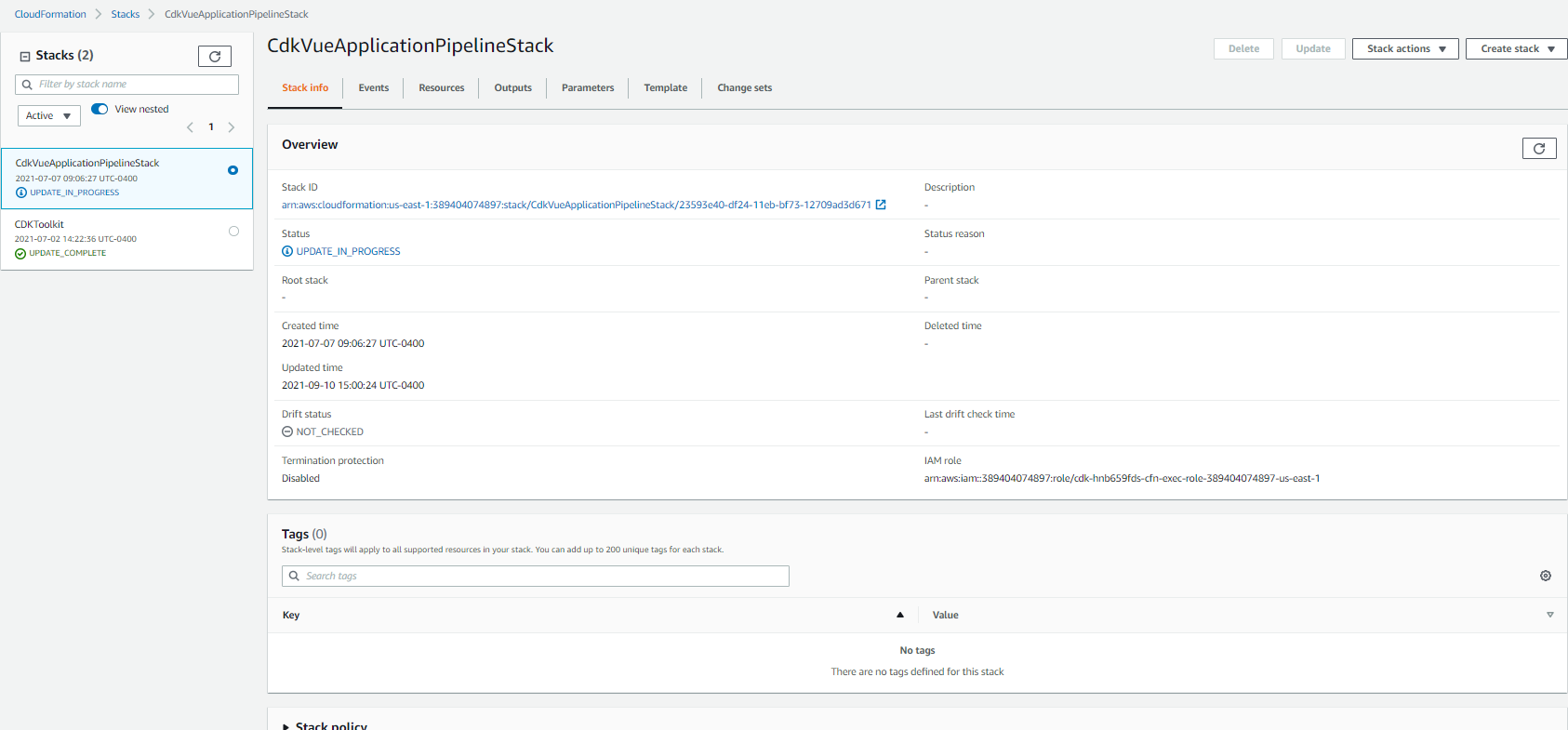Click Created time value 2021-07-07 09:06:27
The width and height of the screenshot is (1568, 730).
[x=353, y=344]
